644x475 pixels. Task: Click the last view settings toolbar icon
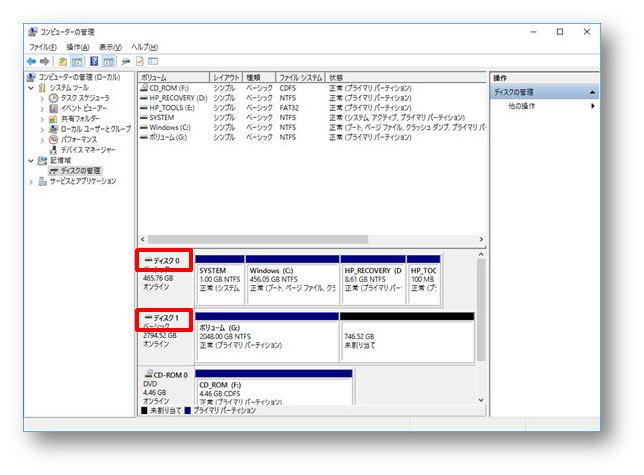point(153,62)
